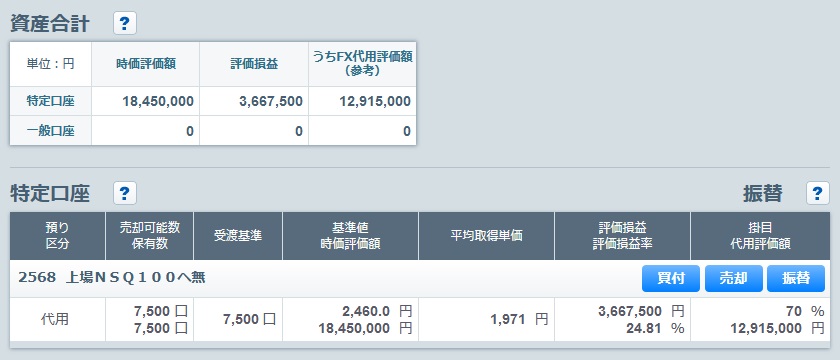Open help icon beside 振替 heading
This screenshot has width=840, height=360.
tap(818, 193)
